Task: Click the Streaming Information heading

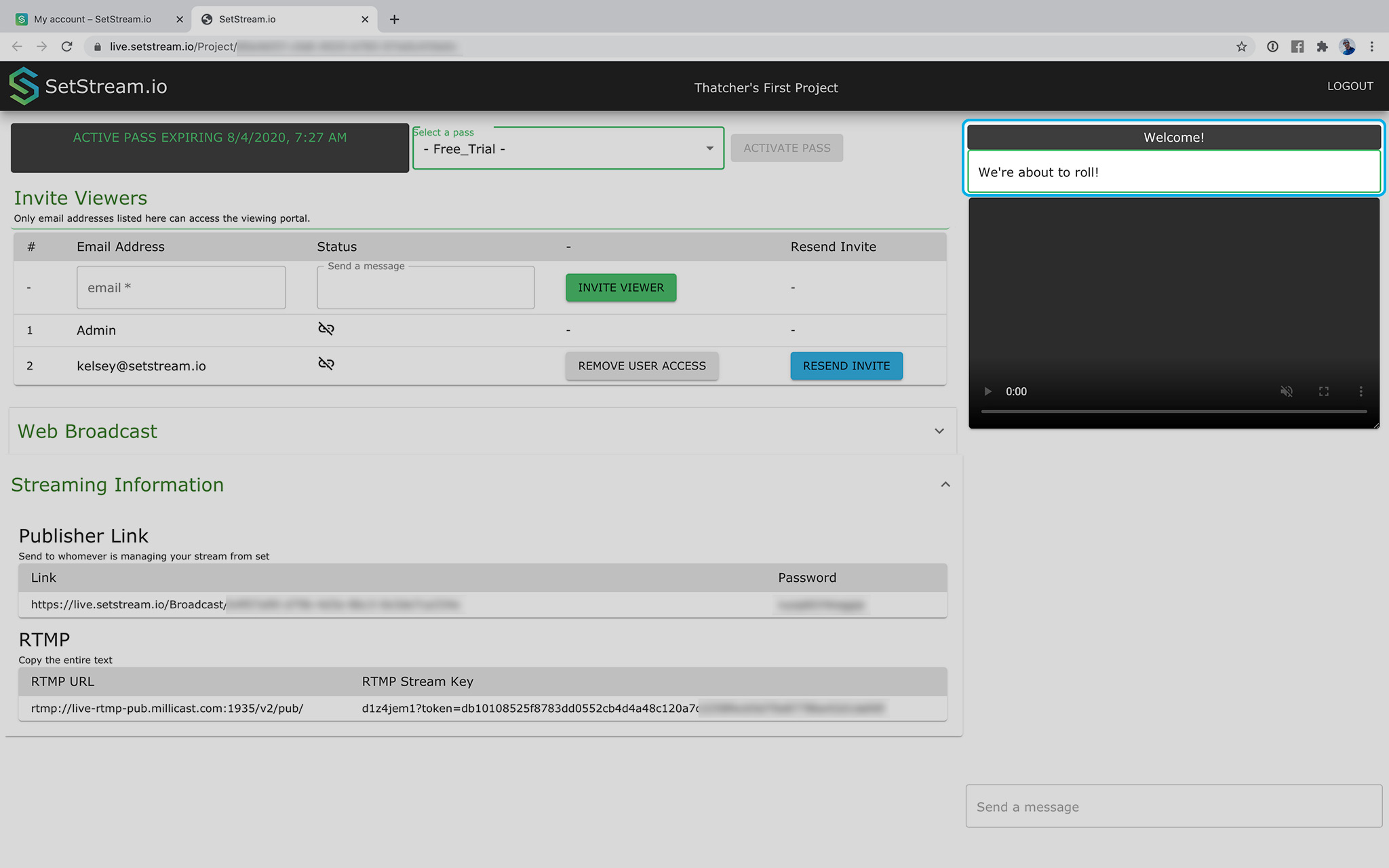Action: point(117,485)
